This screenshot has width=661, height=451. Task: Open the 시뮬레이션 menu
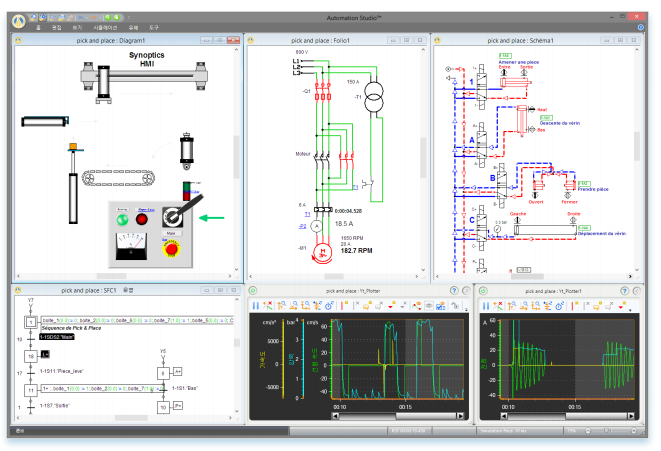click(x=106, y=28)
